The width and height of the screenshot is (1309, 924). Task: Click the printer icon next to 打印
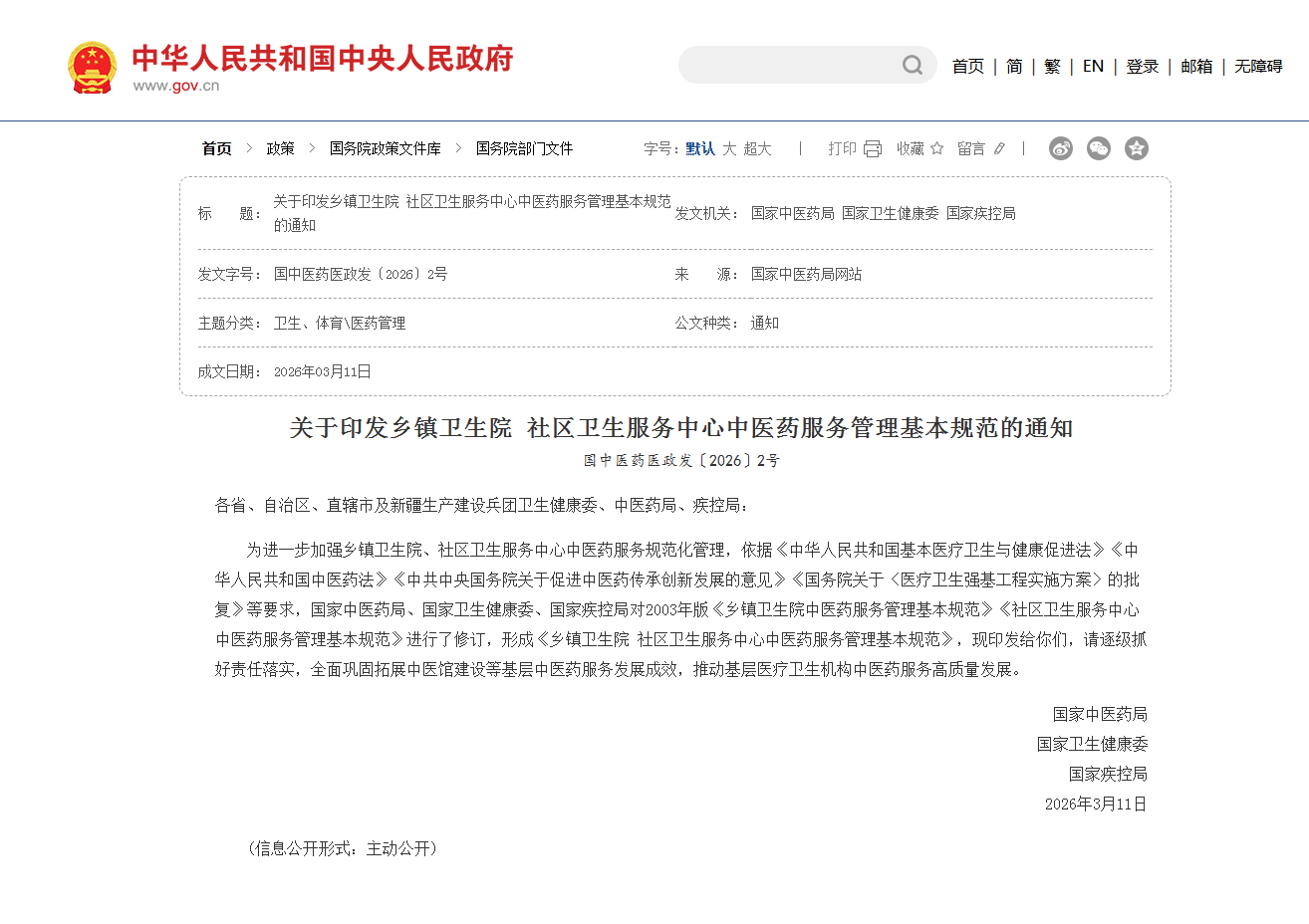[x=873, y=148]
